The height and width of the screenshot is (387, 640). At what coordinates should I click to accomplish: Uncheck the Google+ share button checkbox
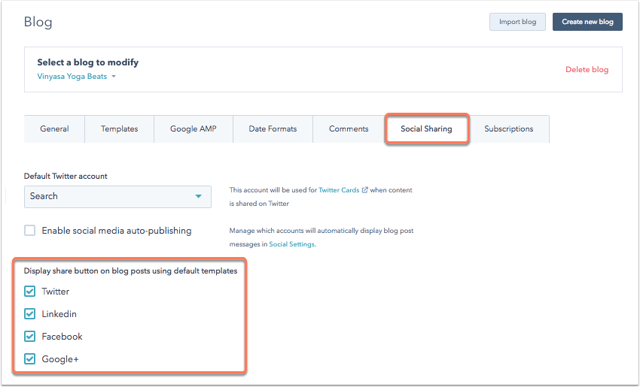[30, 359]
